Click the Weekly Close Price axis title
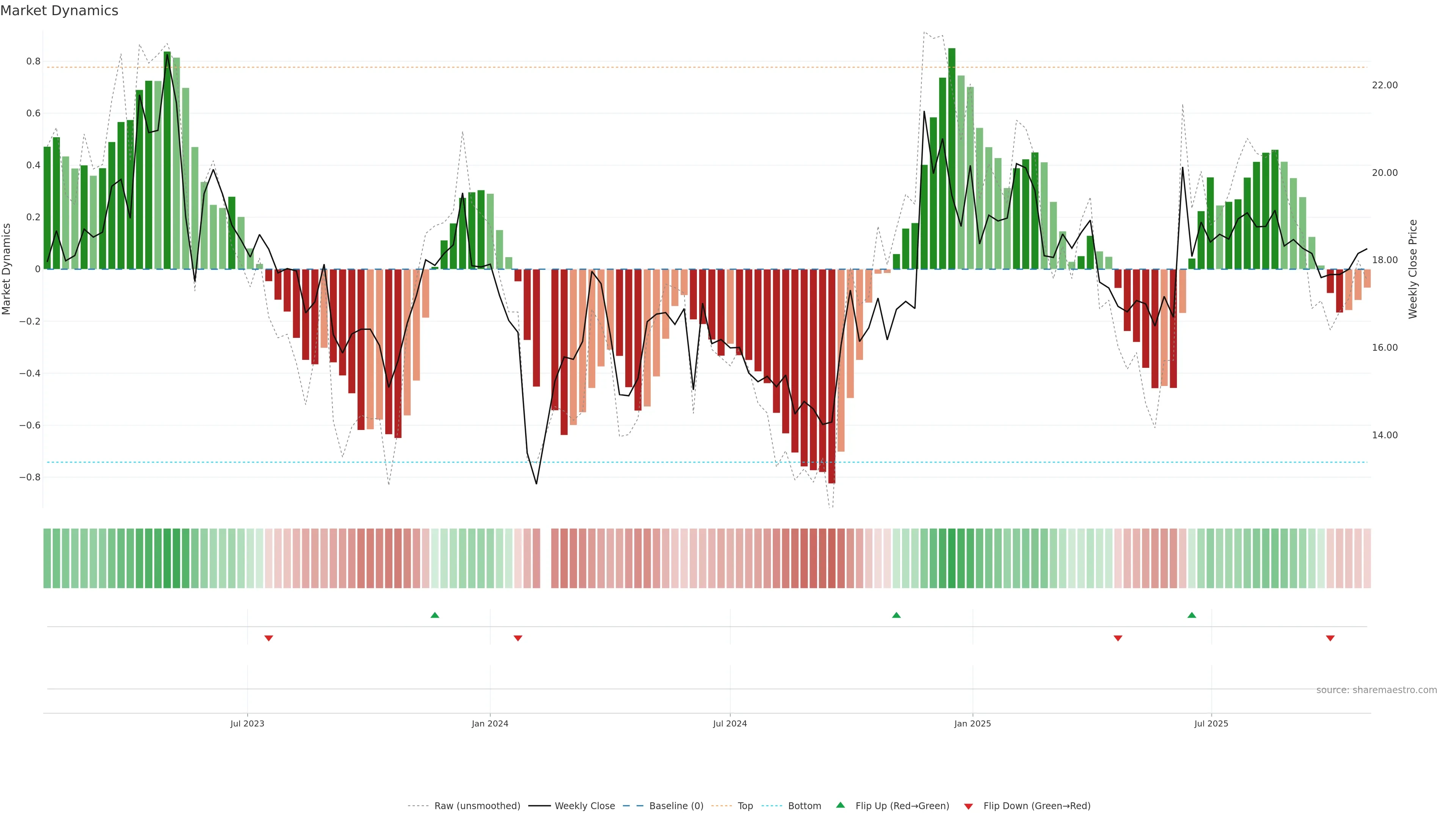Viewport: 1456px width, 819px height. click(1412, 269)
